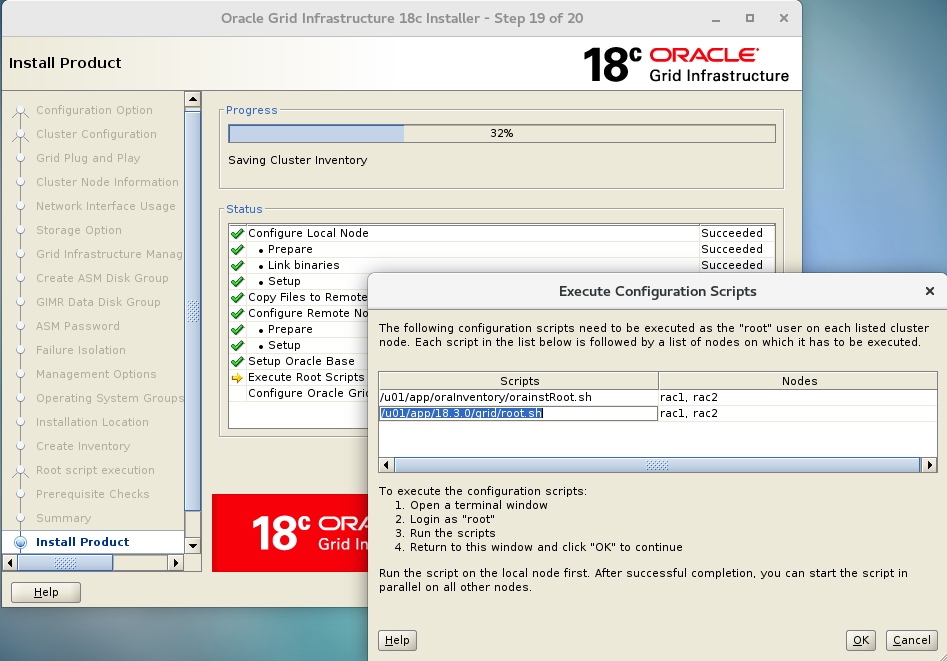Click OK to continue the installation
The width and height of the screenshot is (947, 661).
861,640
